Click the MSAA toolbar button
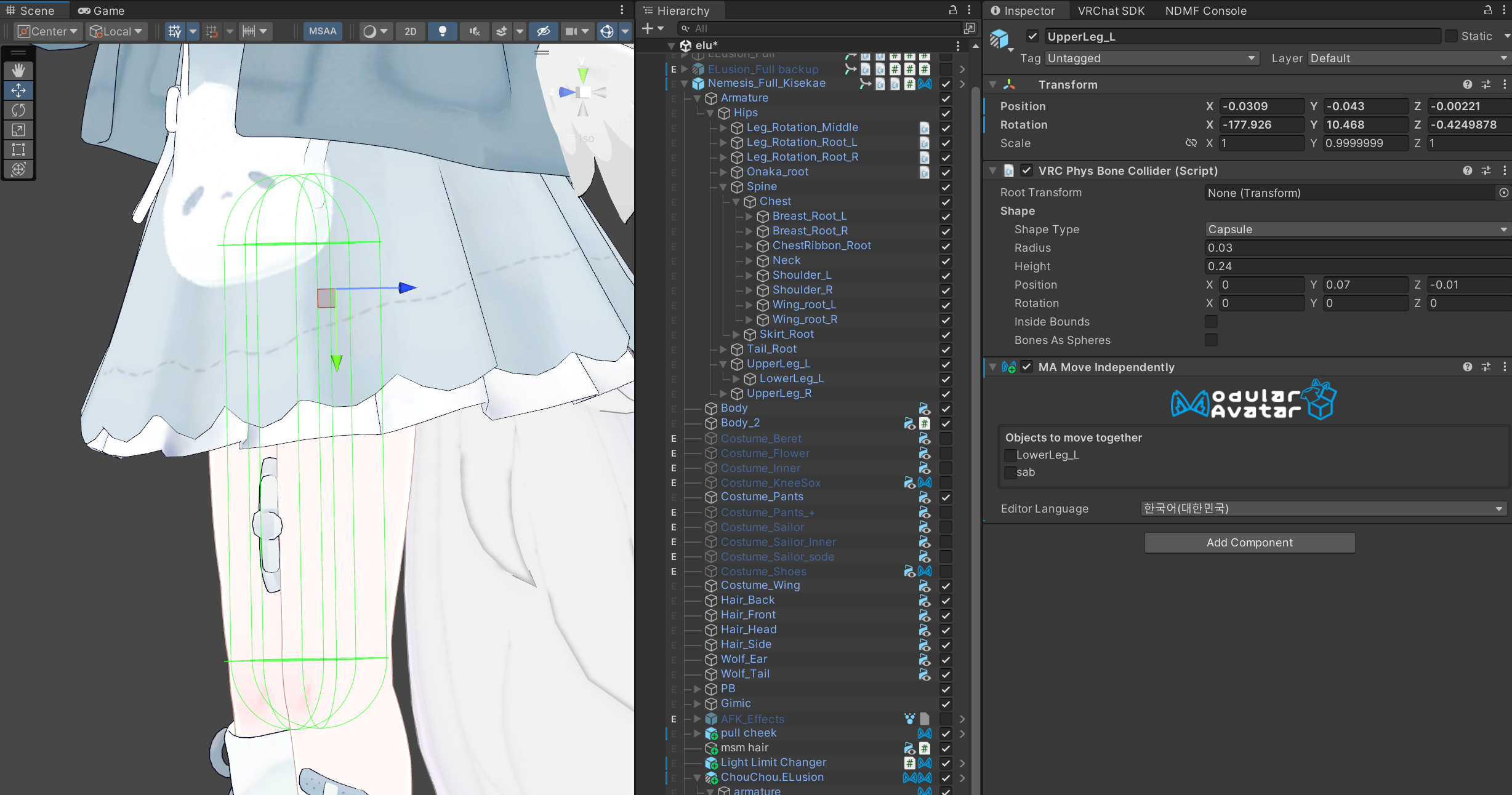The width and height of the screenshot is (1512, 795). [x=323, y=31]
